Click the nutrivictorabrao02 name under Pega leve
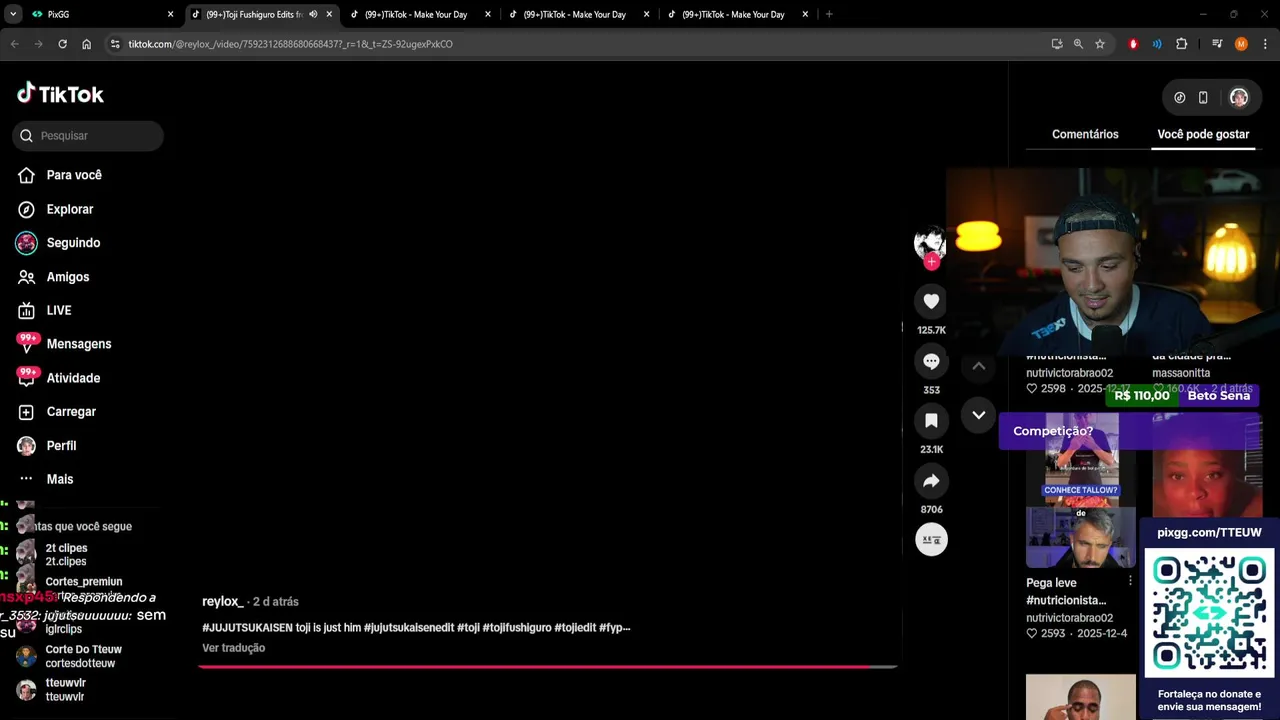1280x720 pixels. [1069, 618]
